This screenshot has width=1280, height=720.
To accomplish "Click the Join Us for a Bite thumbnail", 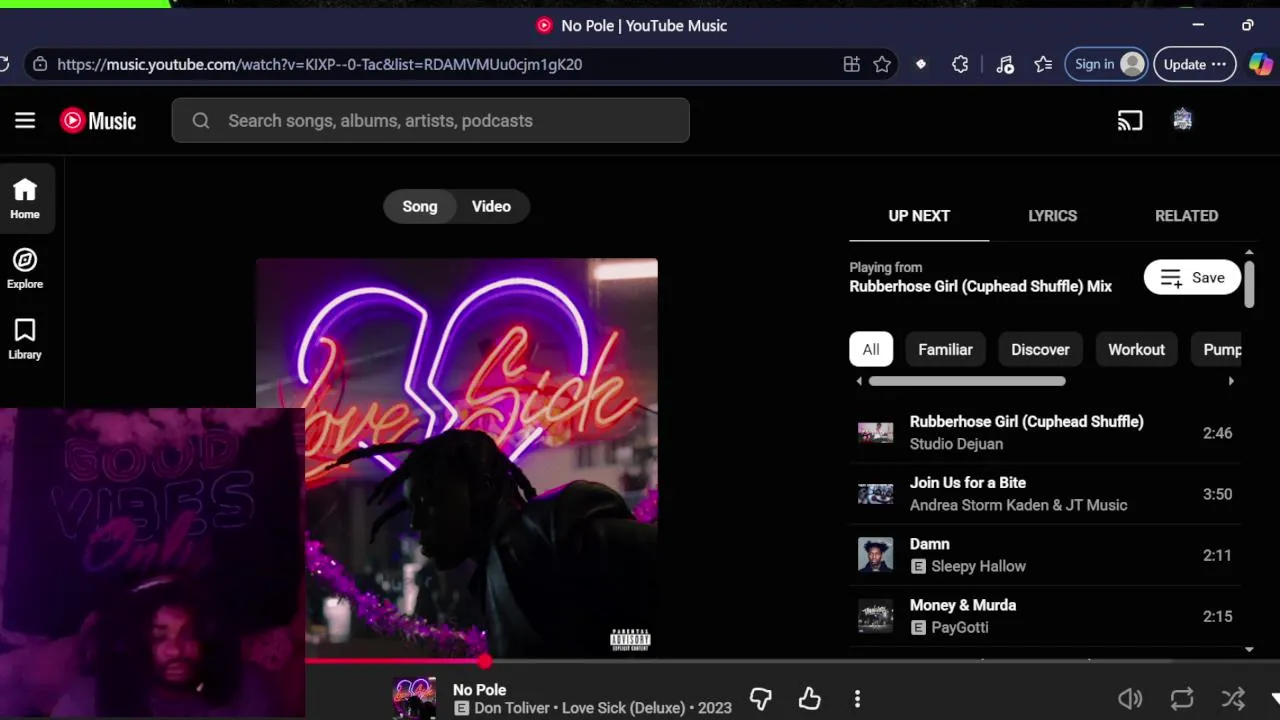I will (x=875, y=494).
